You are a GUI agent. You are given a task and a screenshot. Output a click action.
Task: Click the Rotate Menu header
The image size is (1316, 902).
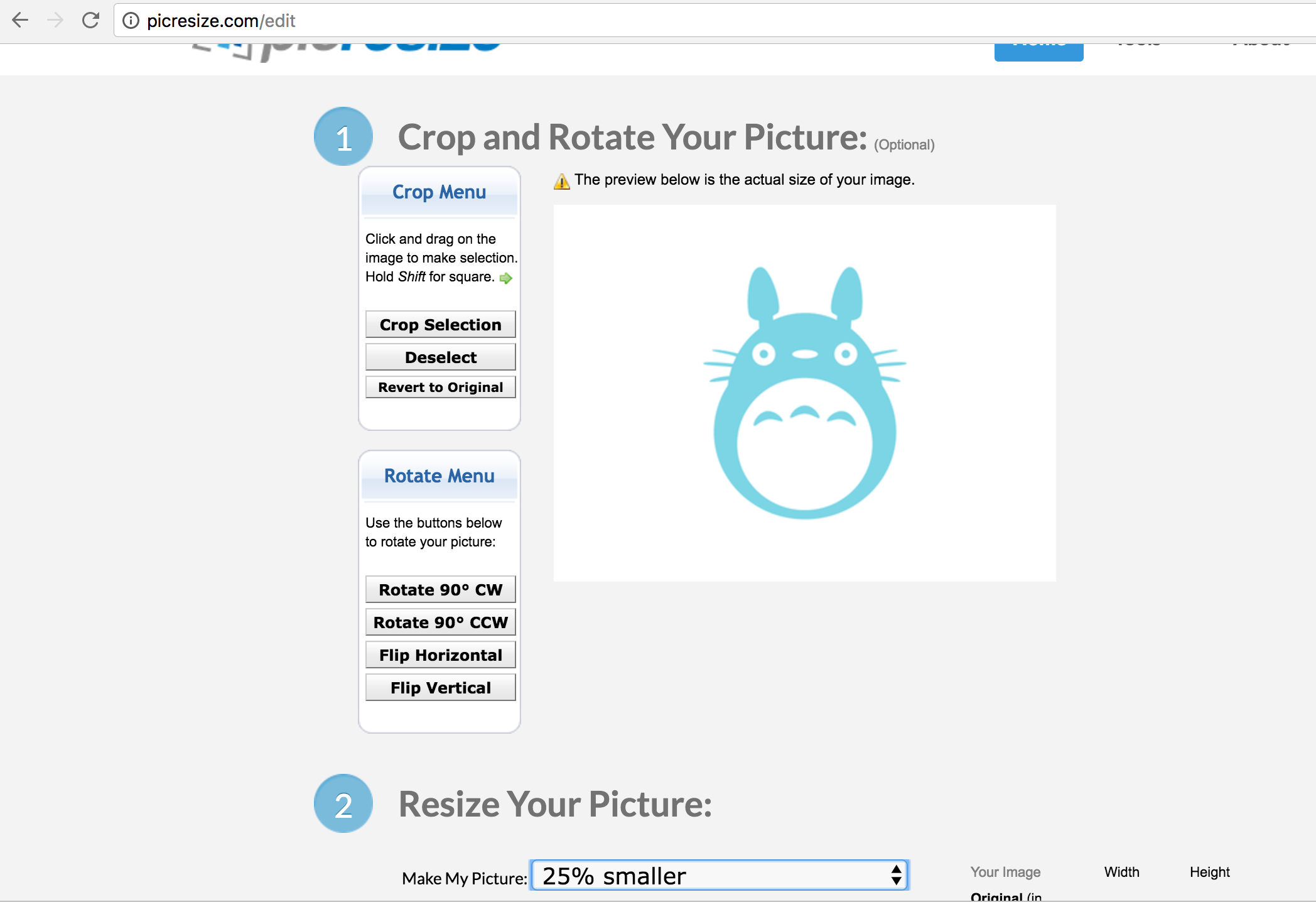pyautogui.click(x=439, y=476)
